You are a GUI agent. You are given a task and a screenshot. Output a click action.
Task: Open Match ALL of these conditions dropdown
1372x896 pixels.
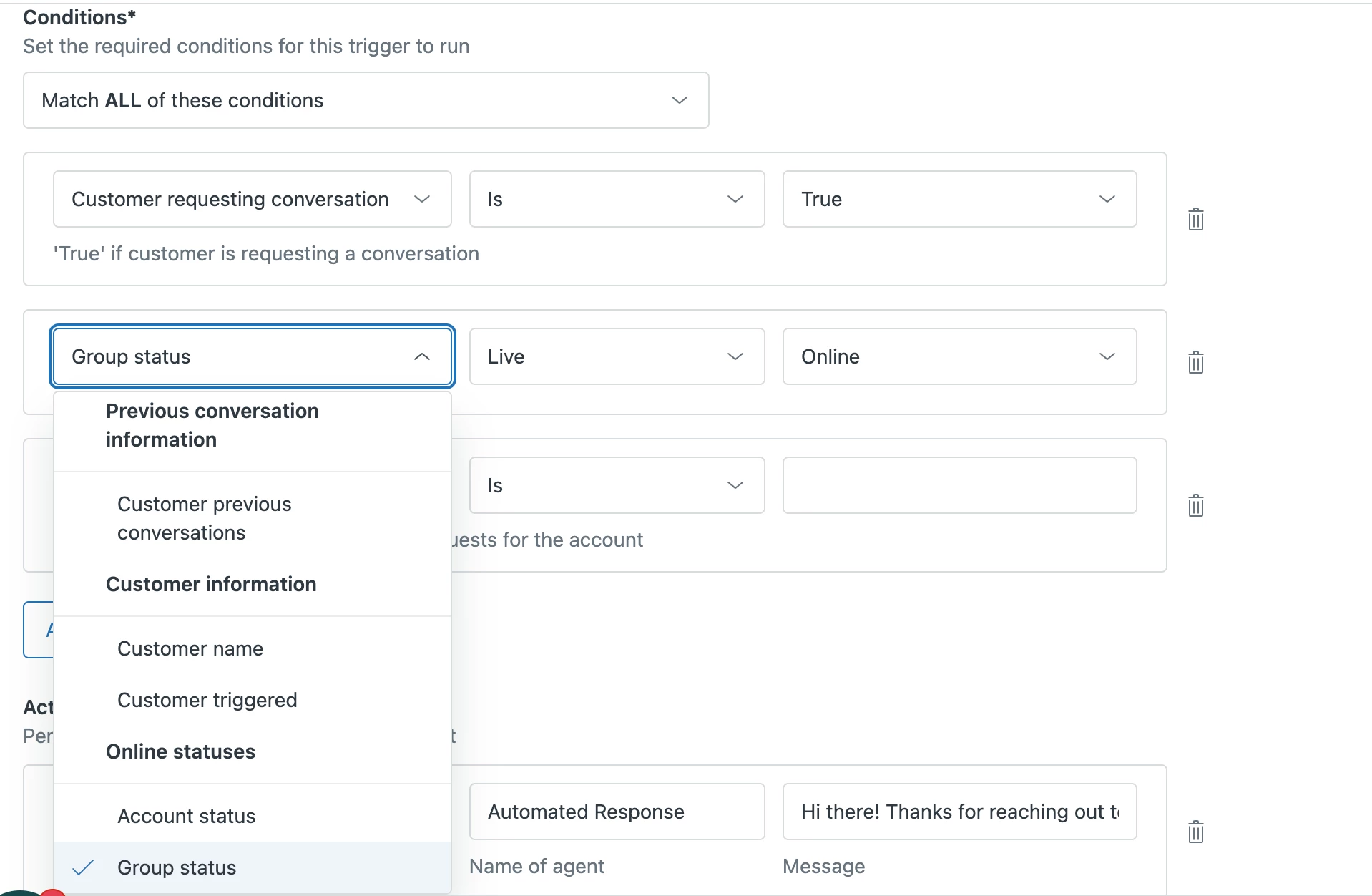[366, 100]
